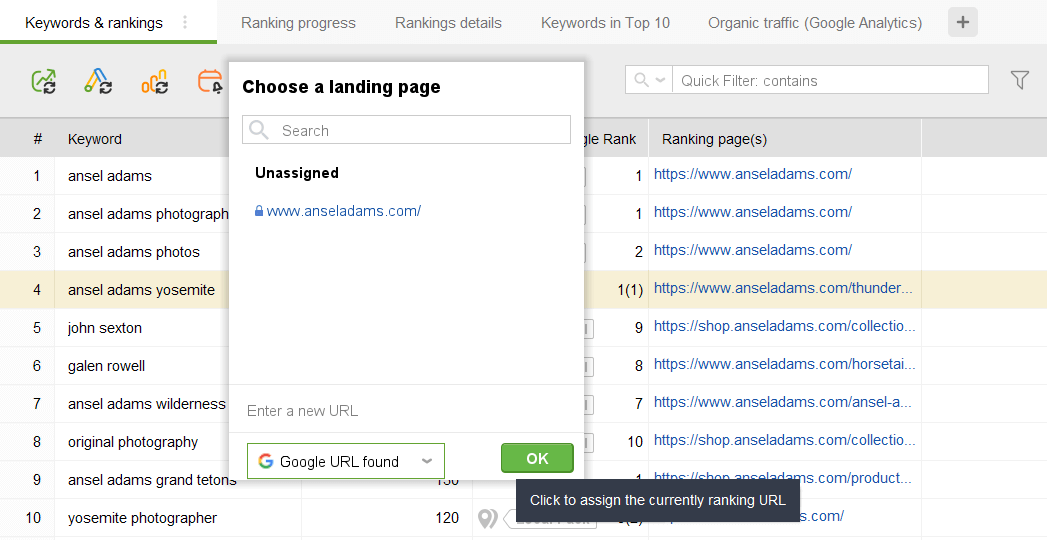Open the advanced filter funnel icon
Image resolution: width=1047 pixels, height=540 pixels.
[1020, 80]
